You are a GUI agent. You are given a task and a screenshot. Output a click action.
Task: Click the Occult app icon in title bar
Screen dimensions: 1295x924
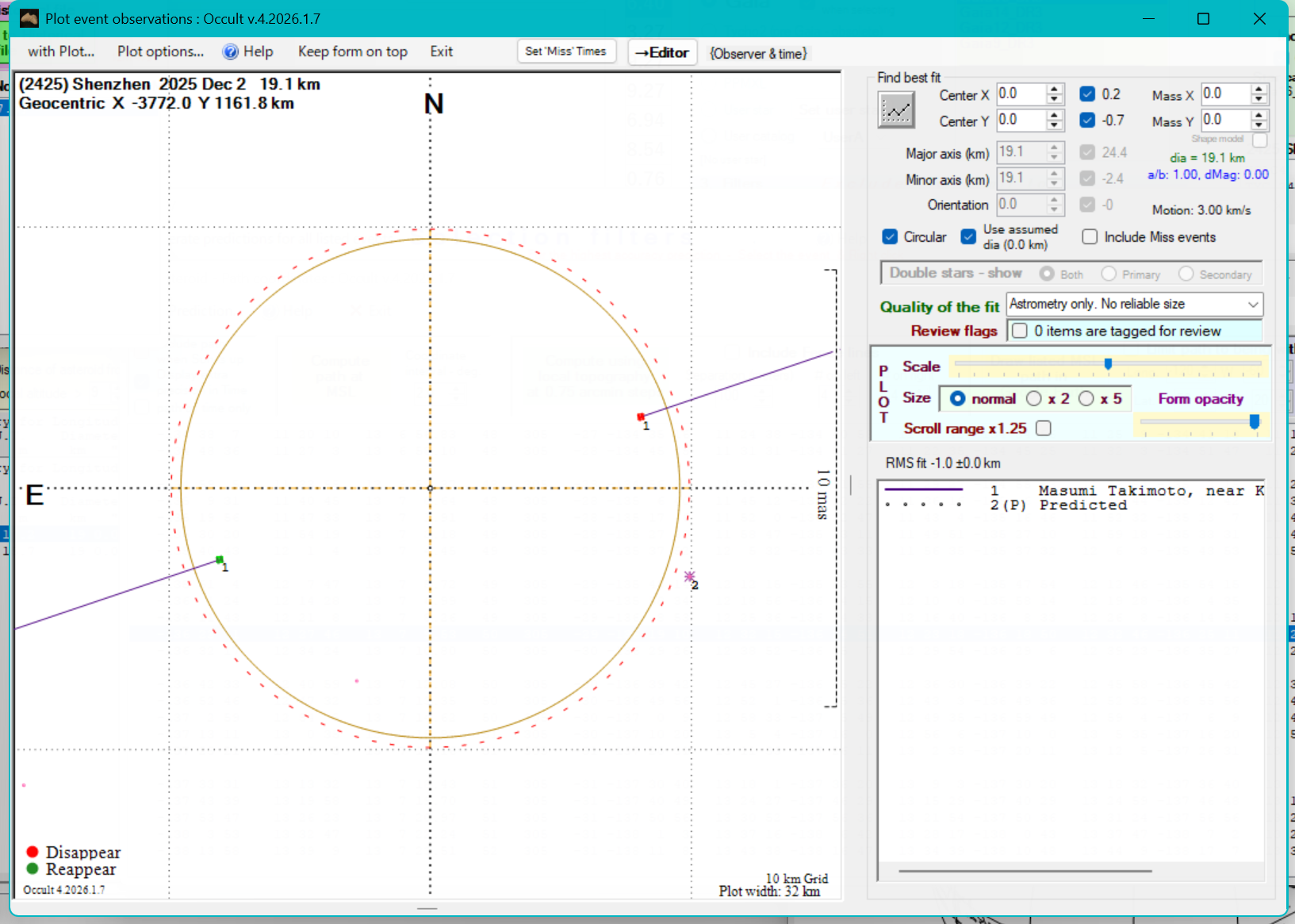click(x=29, y=18)
